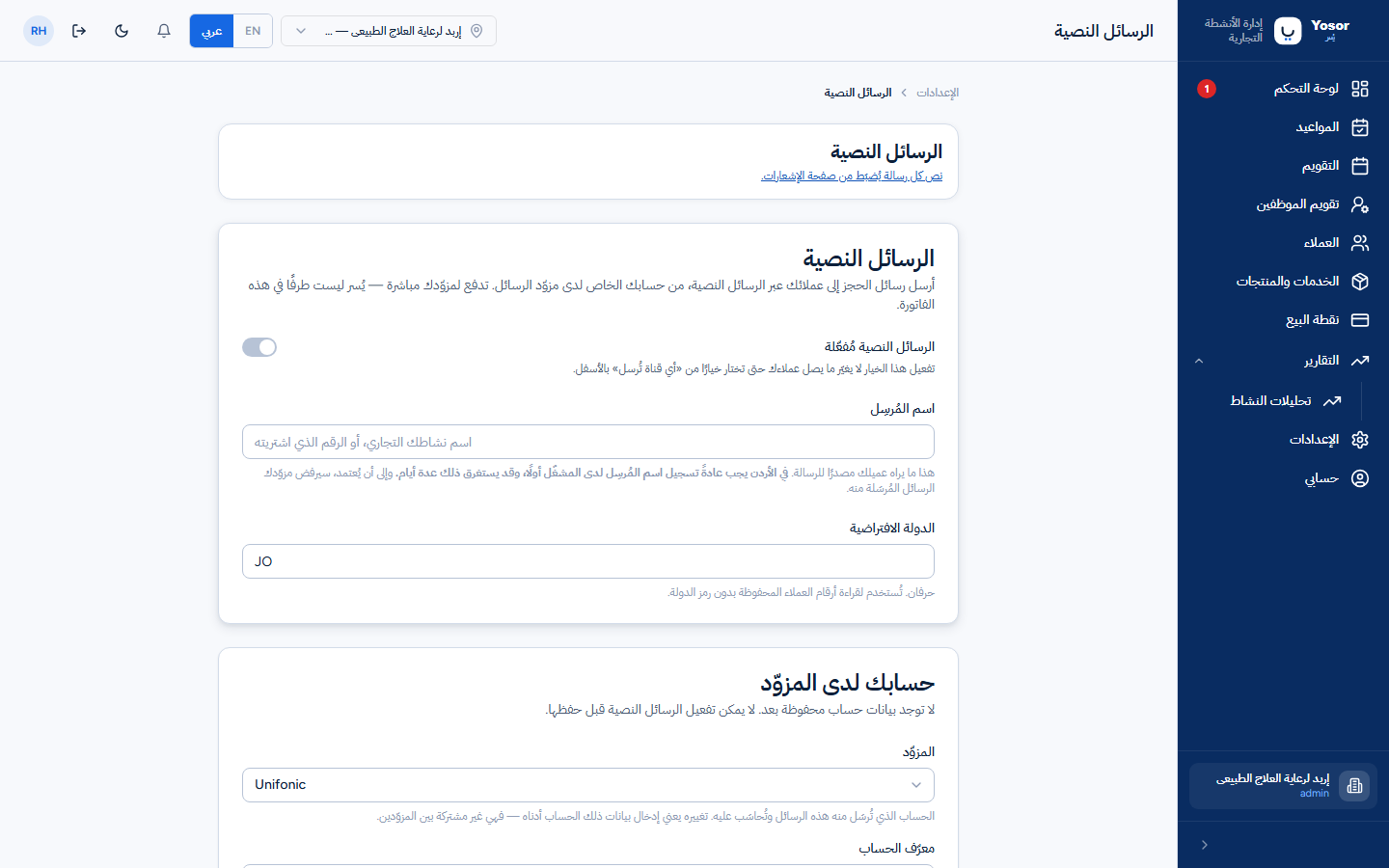Click the staff calendar person icon
Viewport: 1389px width, 868px height.
click(1360, 204)
